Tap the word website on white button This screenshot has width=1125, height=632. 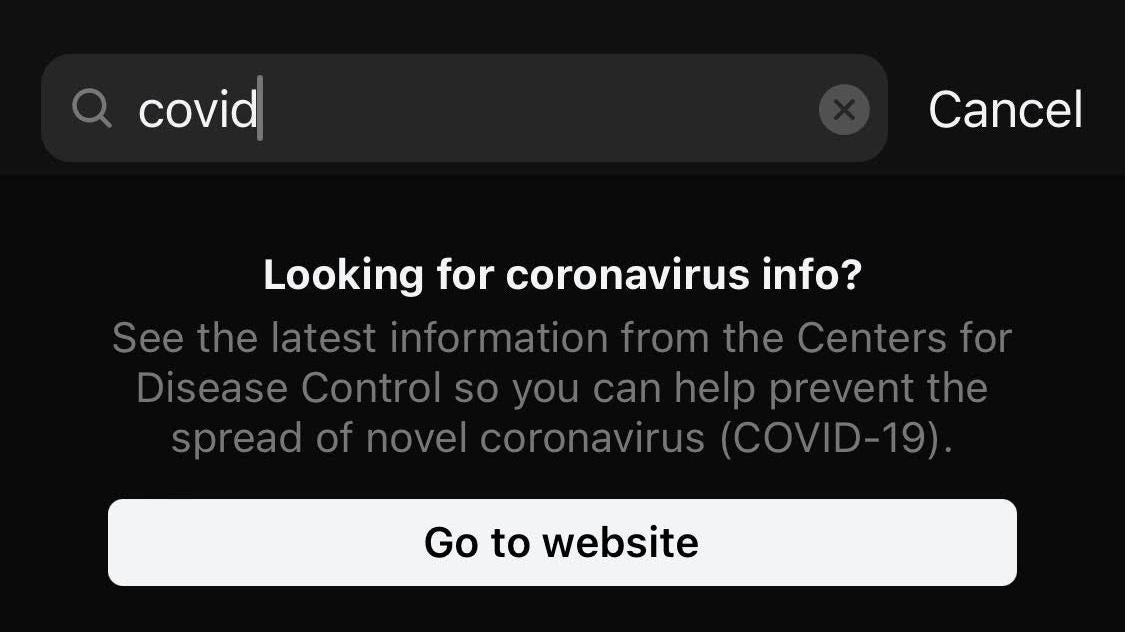(x=620, y=542)
